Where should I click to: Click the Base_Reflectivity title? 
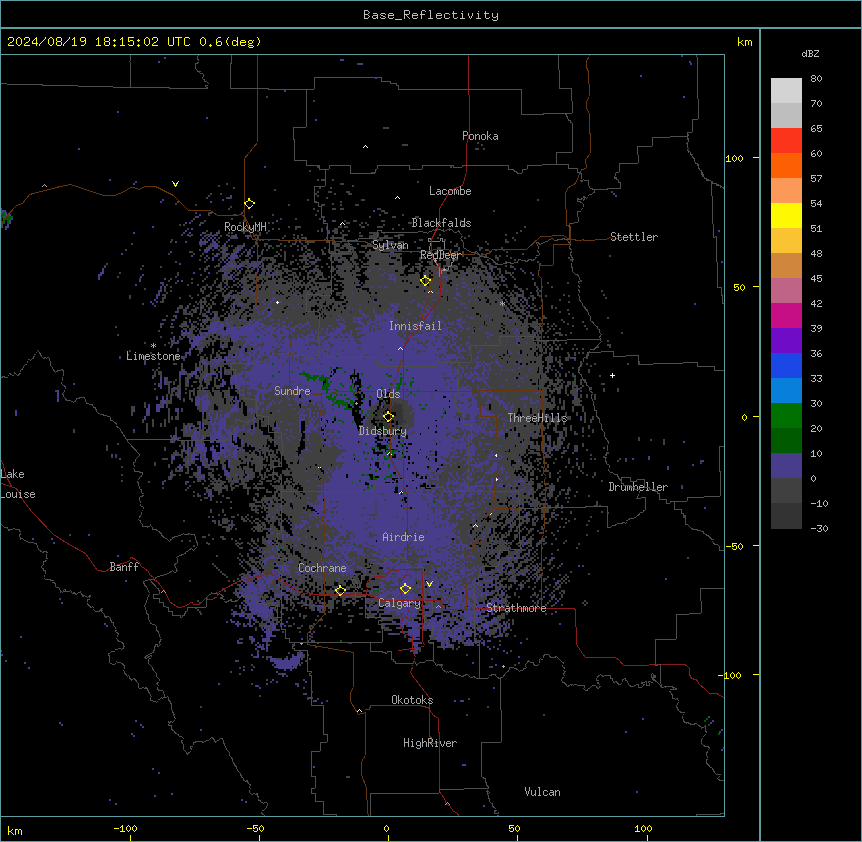point(431,15)
